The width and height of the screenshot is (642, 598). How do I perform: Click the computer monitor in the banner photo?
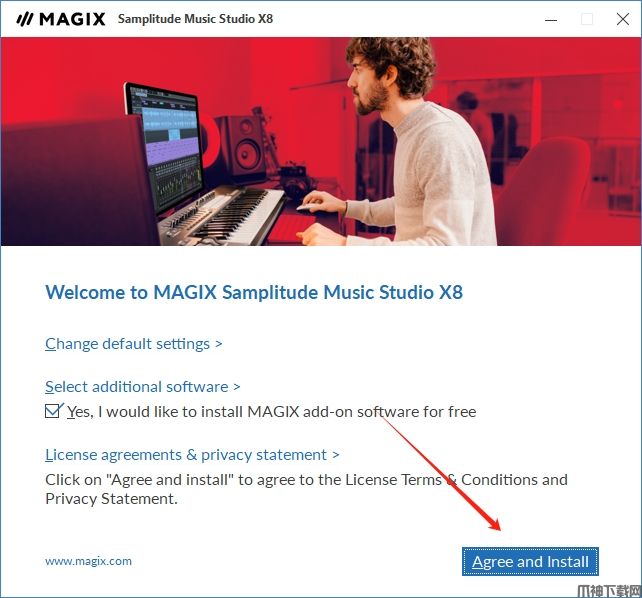(x=164, y=149)
